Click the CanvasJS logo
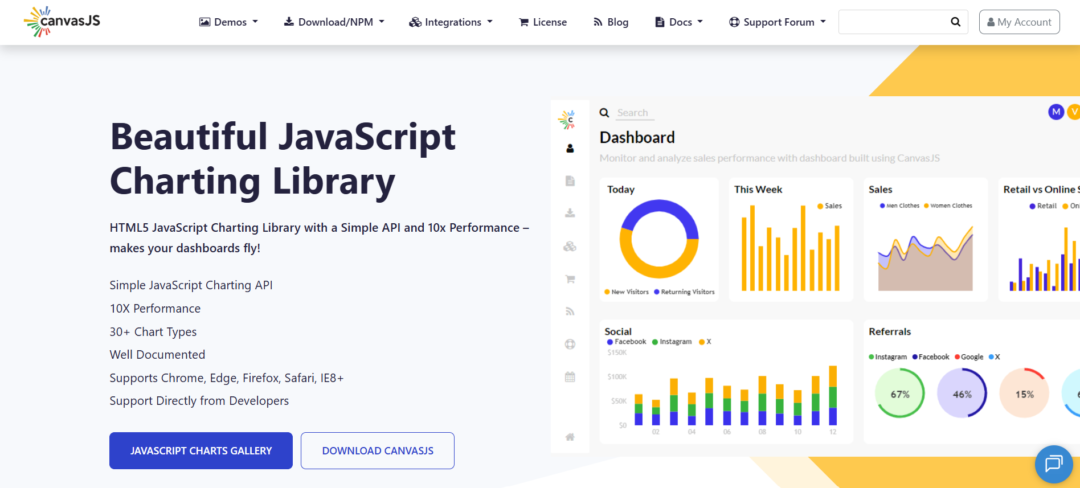This screenshot has width=1080, height=488. tap(62, 21)
